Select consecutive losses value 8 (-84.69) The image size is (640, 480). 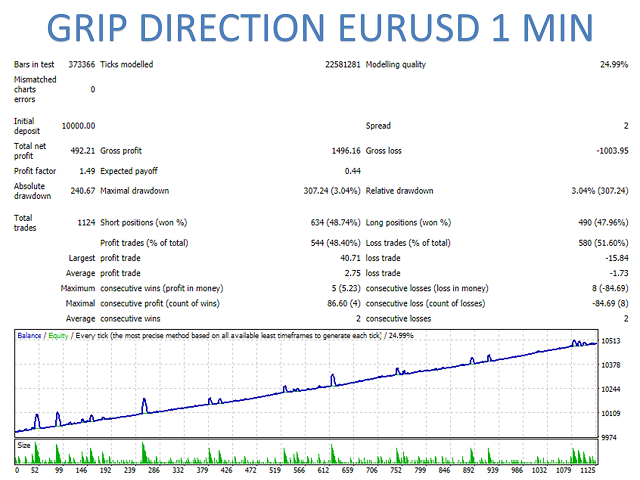(610, 288)
